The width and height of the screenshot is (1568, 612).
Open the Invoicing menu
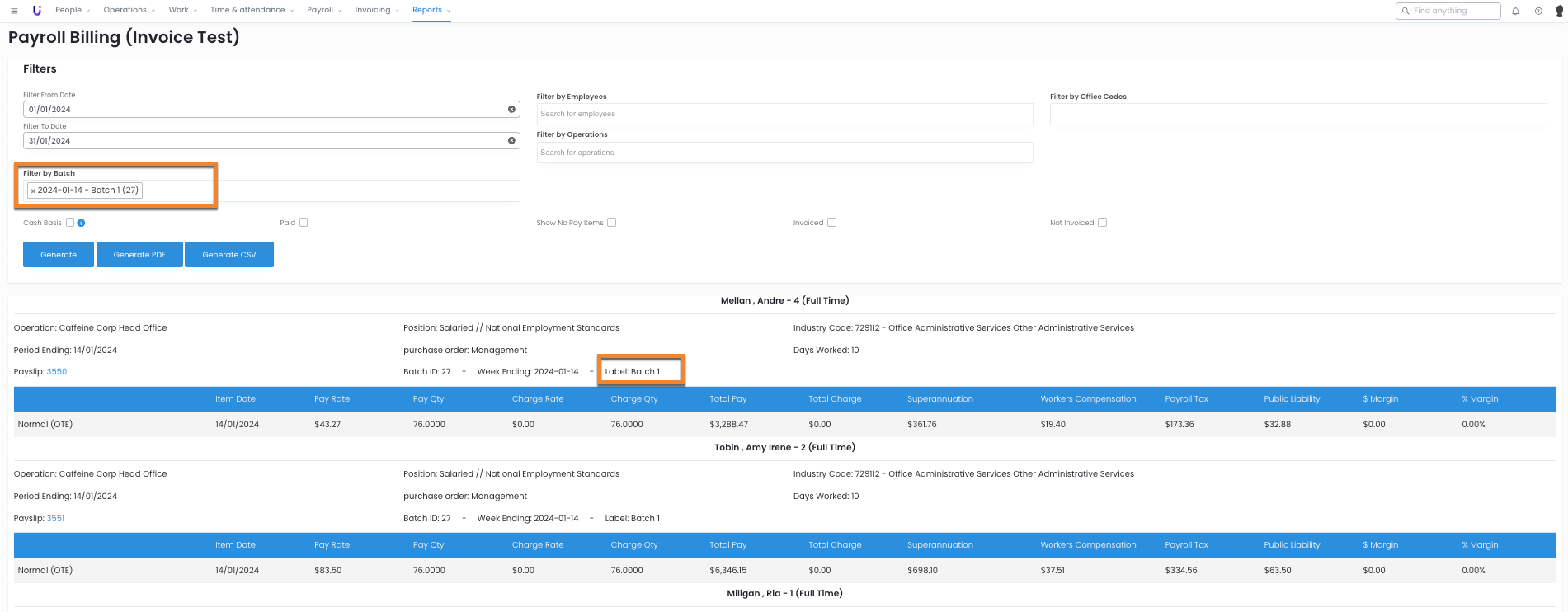[376, 10]
